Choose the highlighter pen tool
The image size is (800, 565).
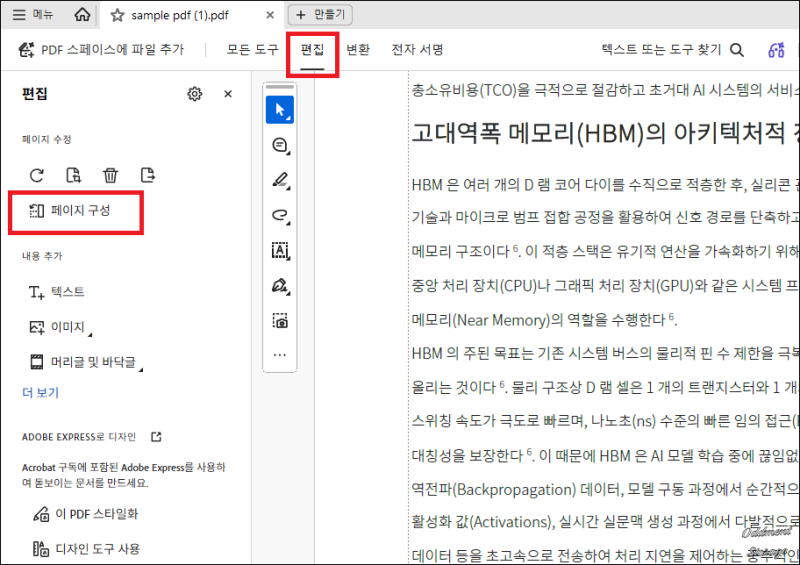click(280, 180)
